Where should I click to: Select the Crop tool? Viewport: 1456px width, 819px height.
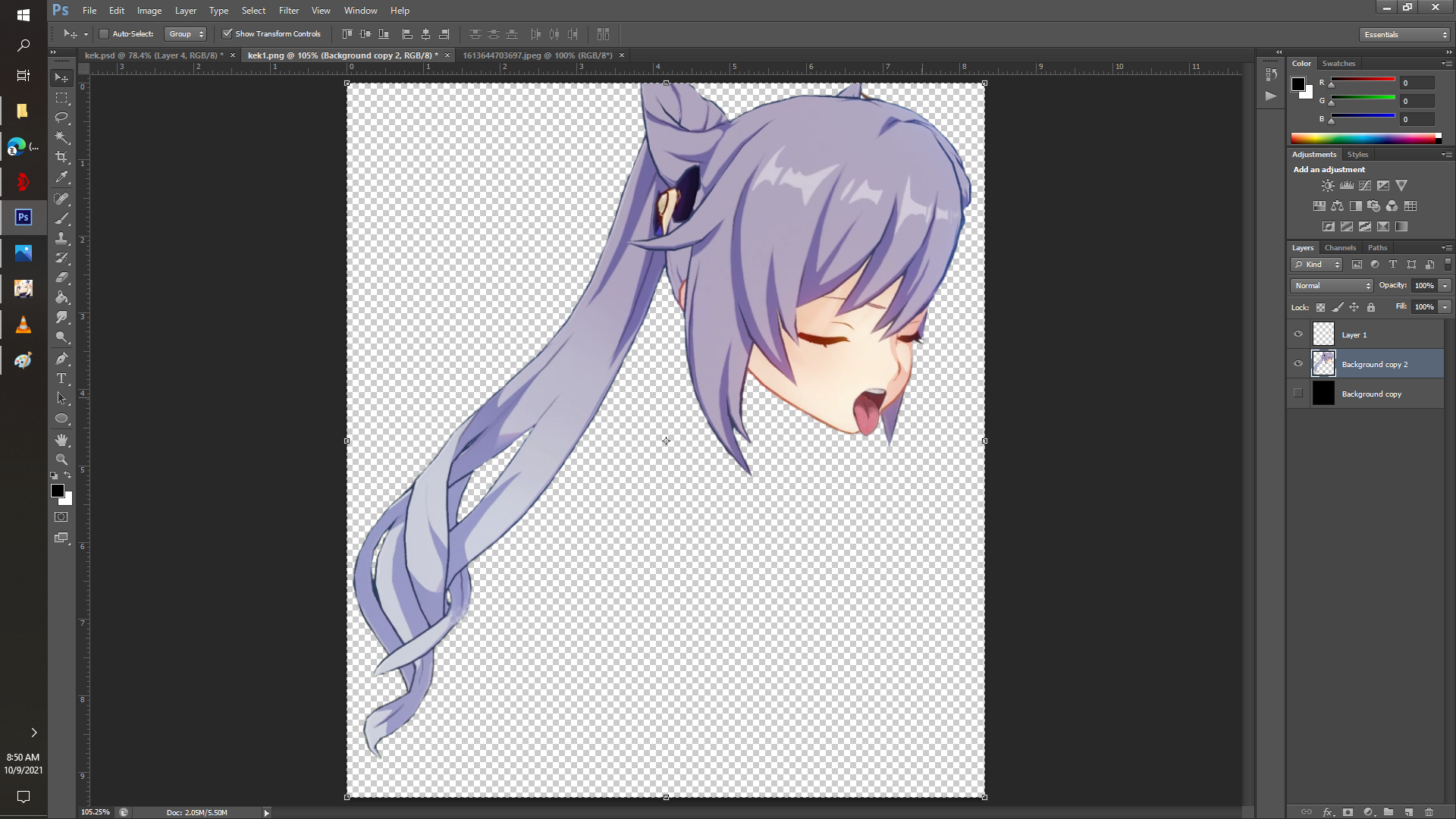coord(61,157)
